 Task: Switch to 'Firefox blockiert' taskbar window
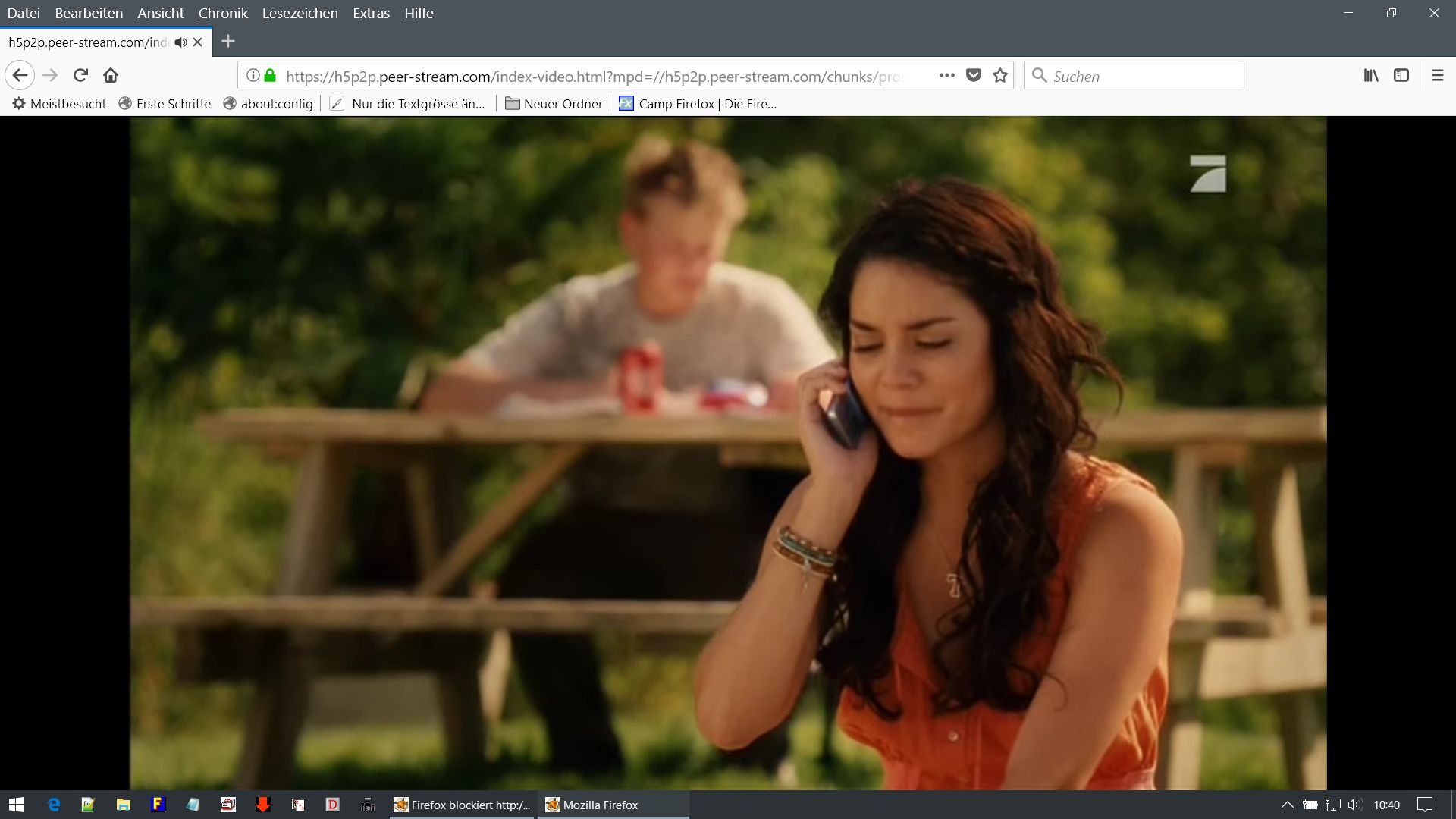click(x=463, y=805)
